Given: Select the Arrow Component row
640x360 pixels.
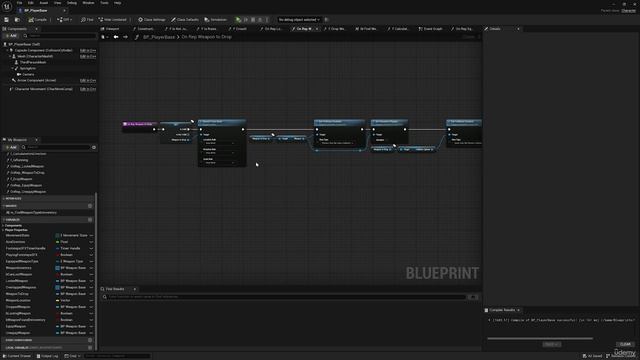Looking at the screenshot, I should pos(36,81).
